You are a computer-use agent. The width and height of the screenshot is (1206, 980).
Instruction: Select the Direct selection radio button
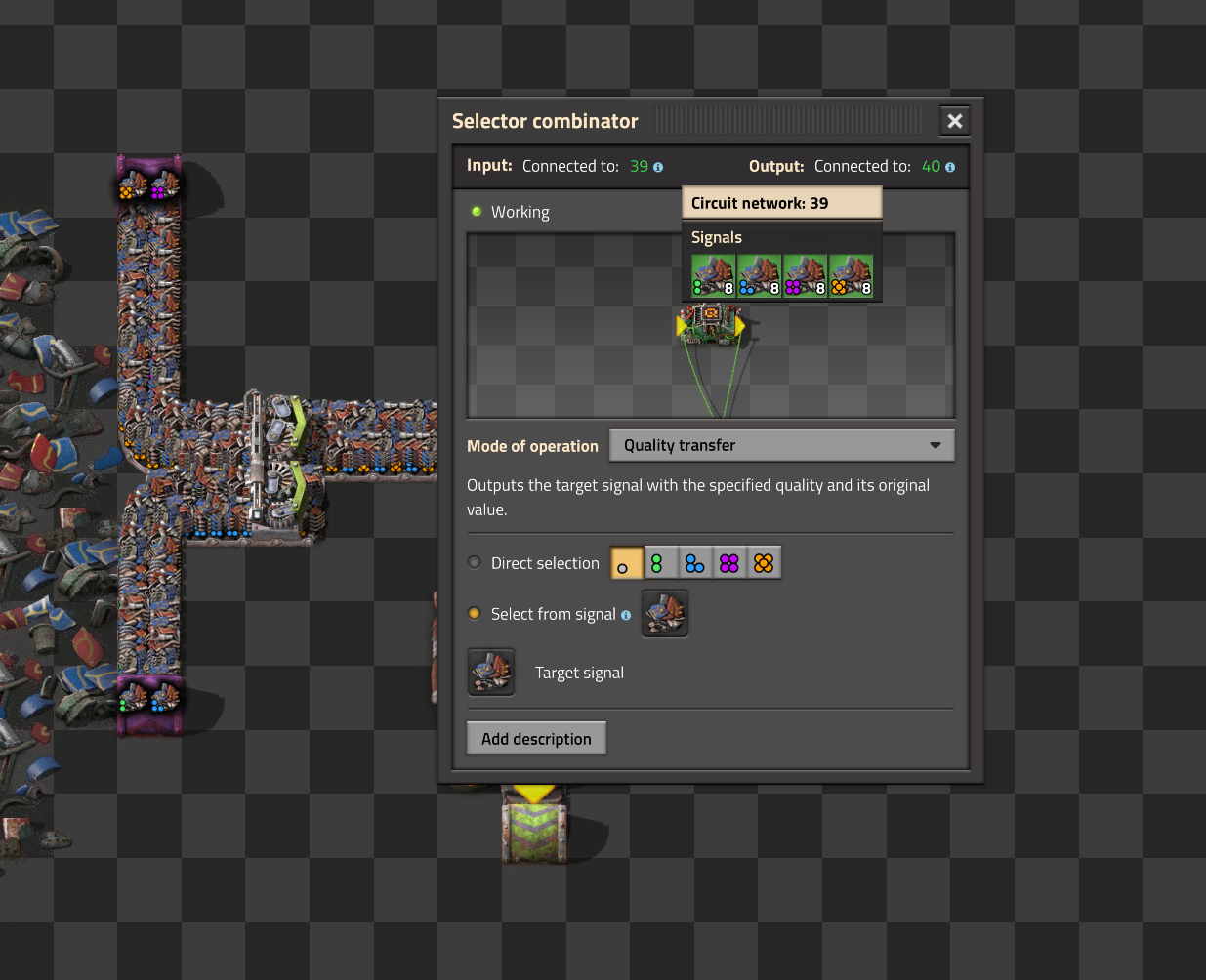tap(475, 562)
